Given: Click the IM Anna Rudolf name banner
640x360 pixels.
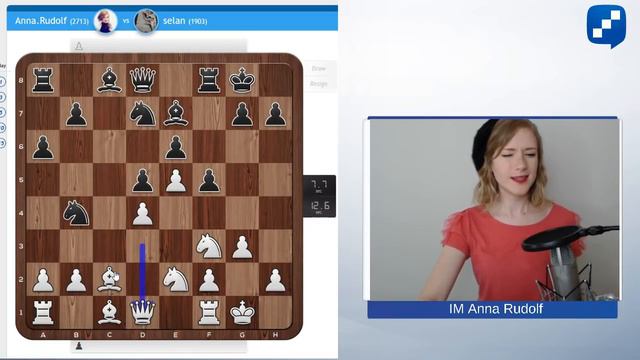Looking at the screenshot, I should click(492, 309).
